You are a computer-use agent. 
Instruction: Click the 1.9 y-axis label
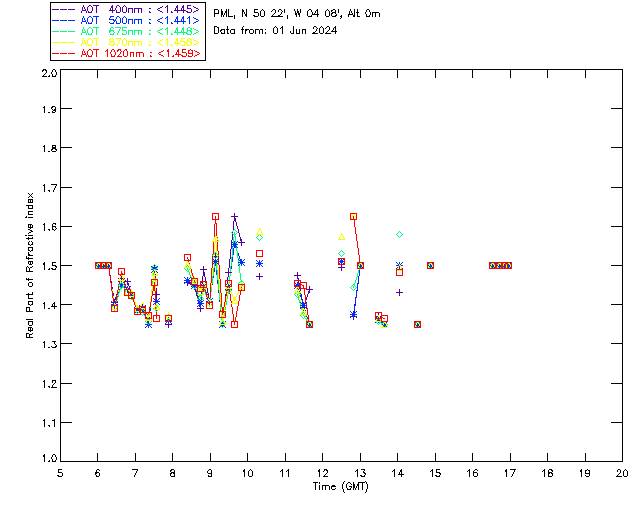pos(49,109)
